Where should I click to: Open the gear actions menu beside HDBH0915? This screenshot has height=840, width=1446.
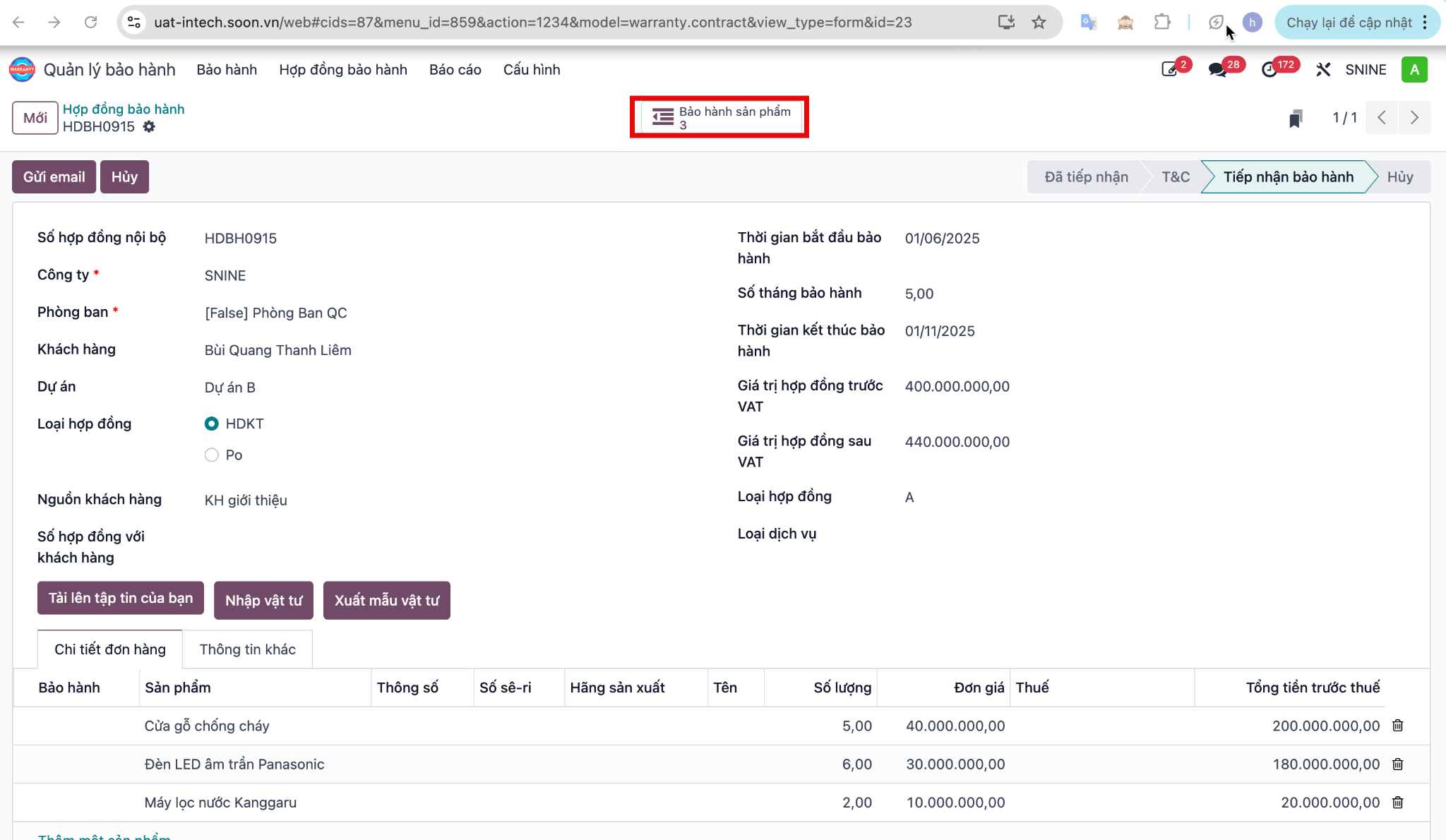(x=149, y=126)
